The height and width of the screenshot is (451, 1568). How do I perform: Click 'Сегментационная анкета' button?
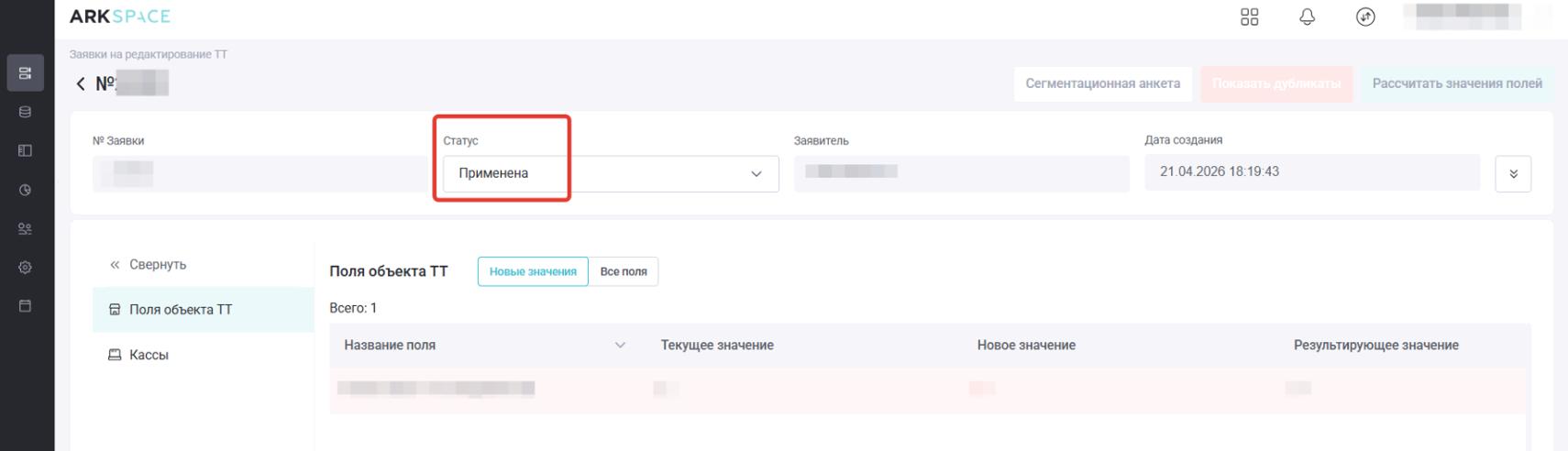[1102, 84]
